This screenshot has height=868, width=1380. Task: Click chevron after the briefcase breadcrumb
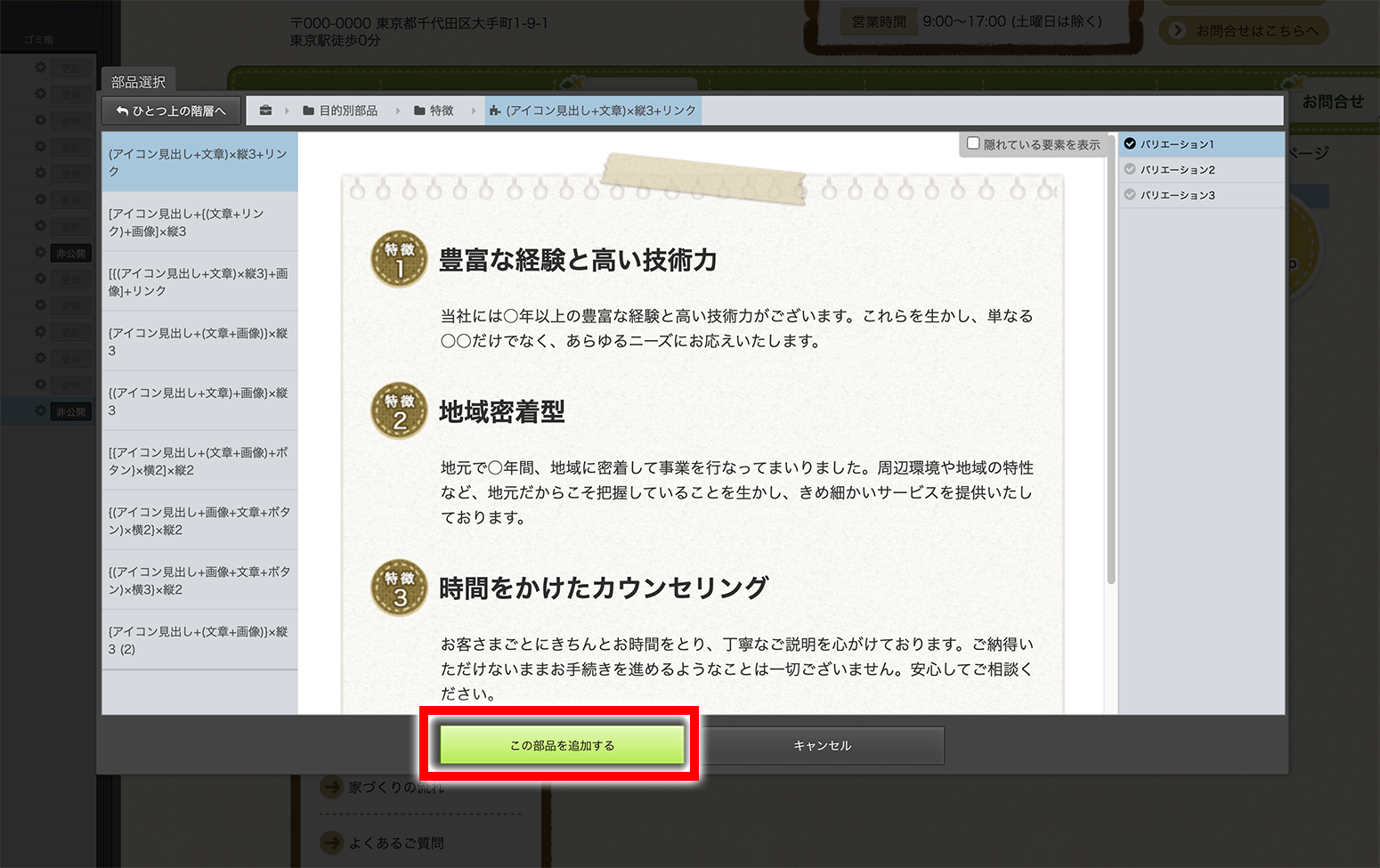click(x=287, y=110)
